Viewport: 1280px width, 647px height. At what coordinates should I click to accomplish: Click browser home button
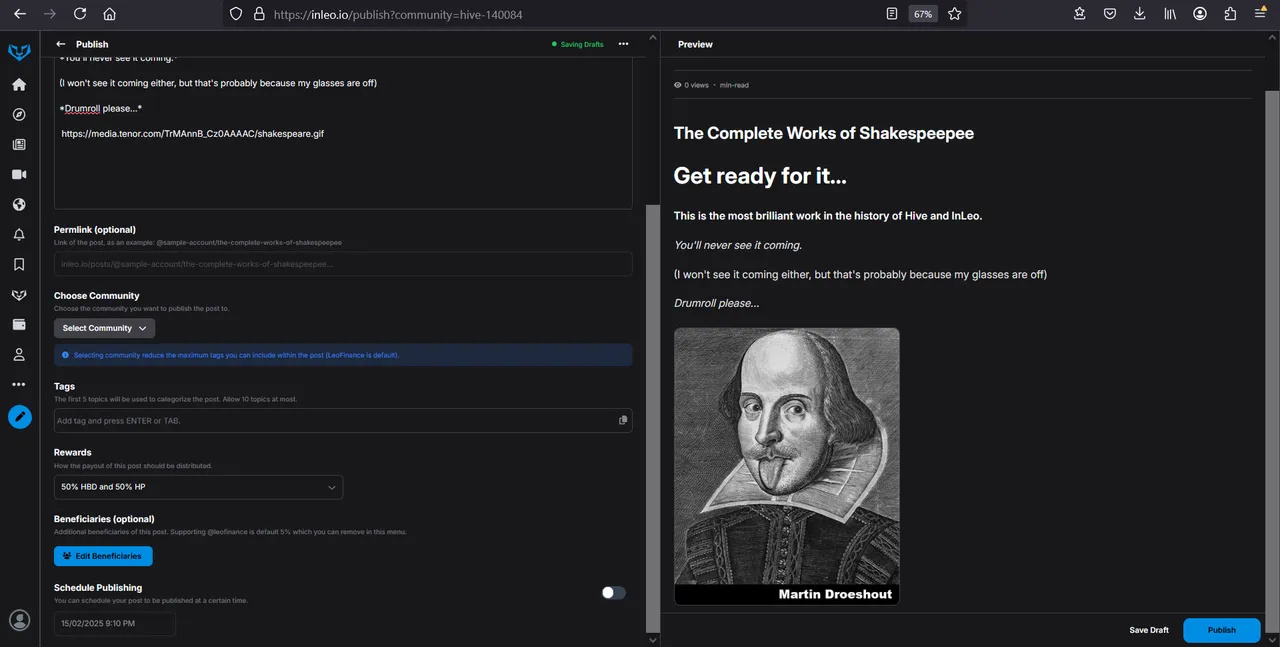[109, 14]
